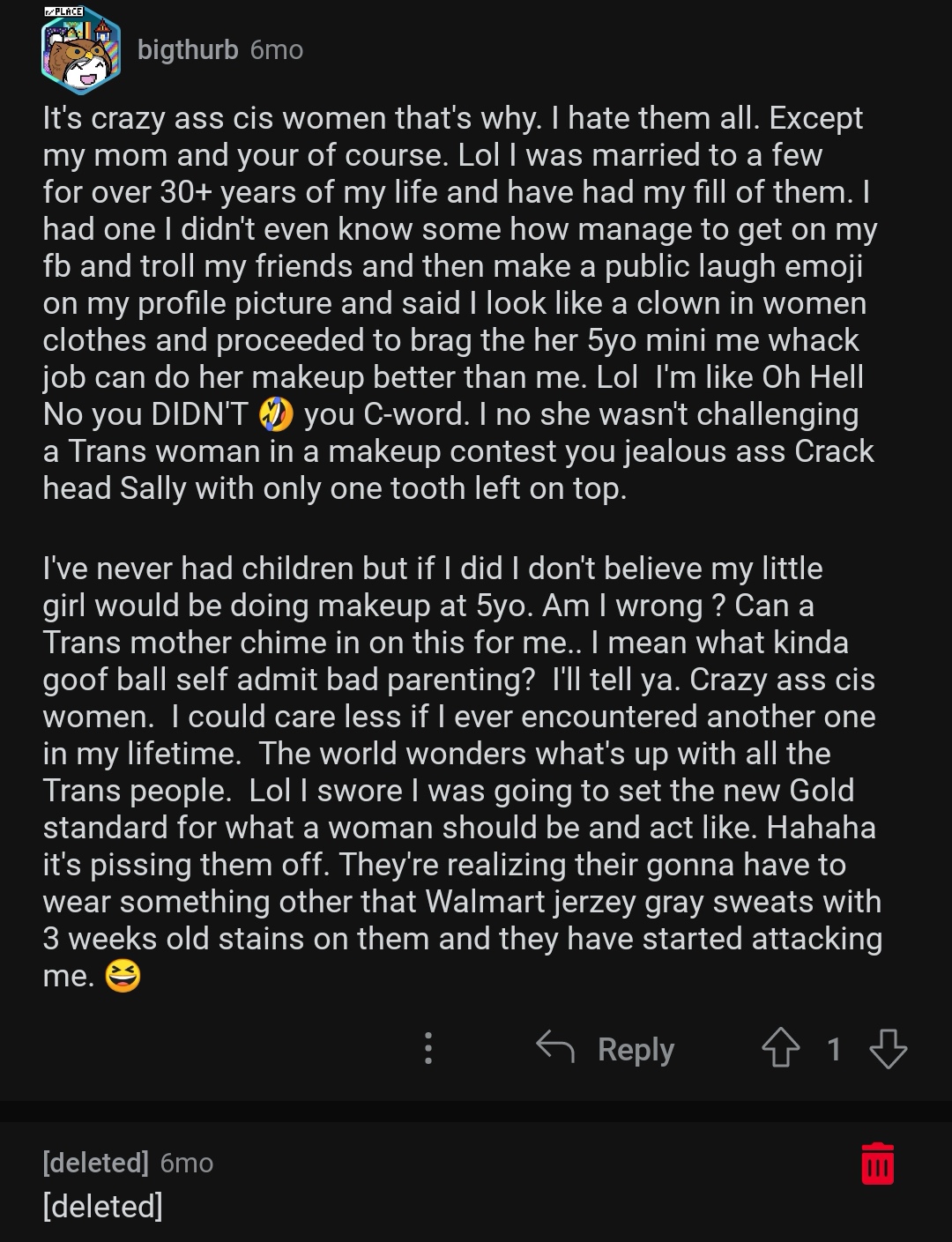The height and width of the screenshot is (1242, 952).
Task: Click the 6mo timestamp beside [deleted]
Action: (x=187, y=1163)
